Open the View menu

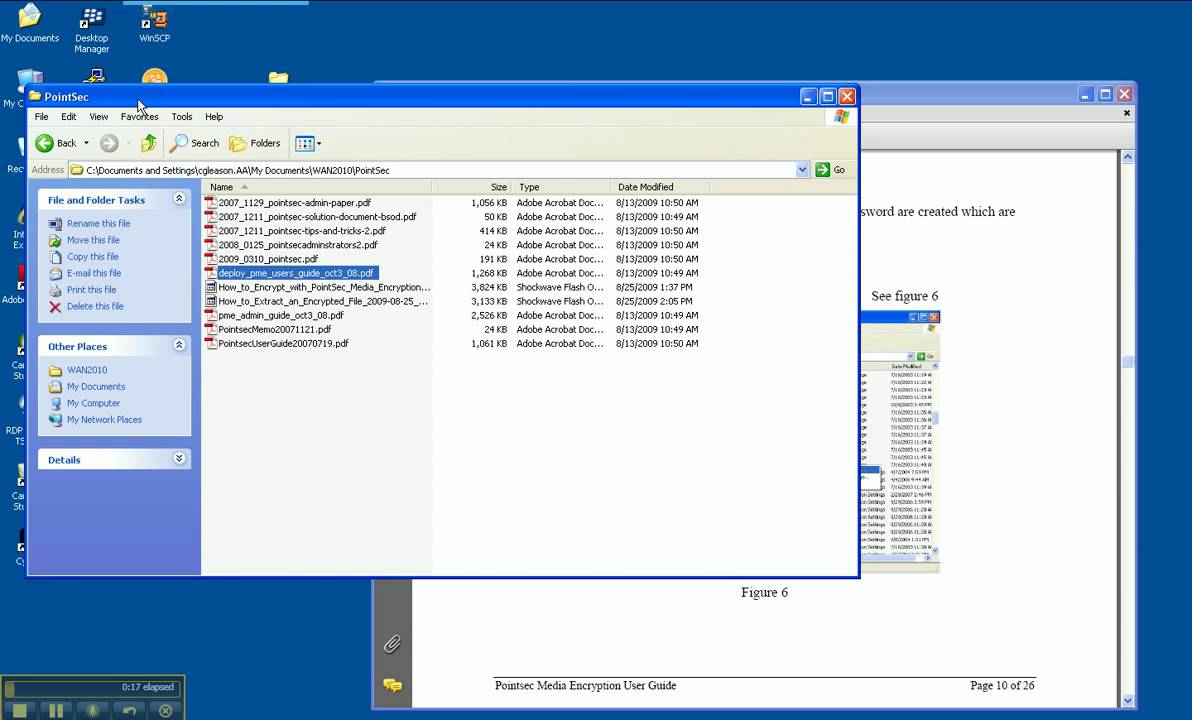(99, 116)
